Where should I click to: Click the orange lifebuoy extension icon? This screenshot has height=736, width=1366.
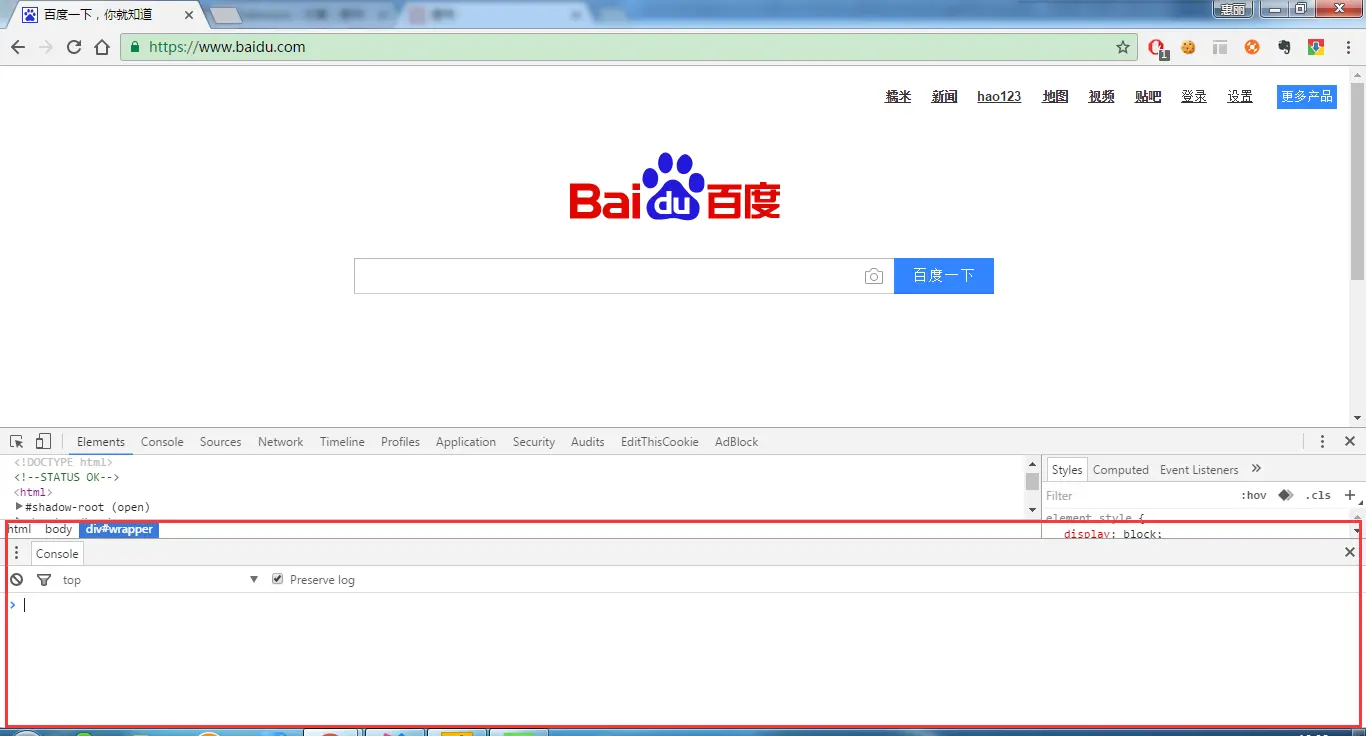click(1252, 47)
